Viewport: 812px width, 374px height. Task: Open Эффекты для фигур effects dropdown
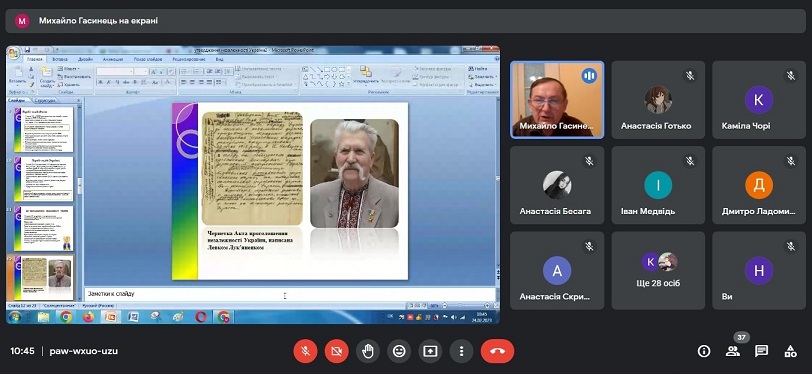click(437, 84)
